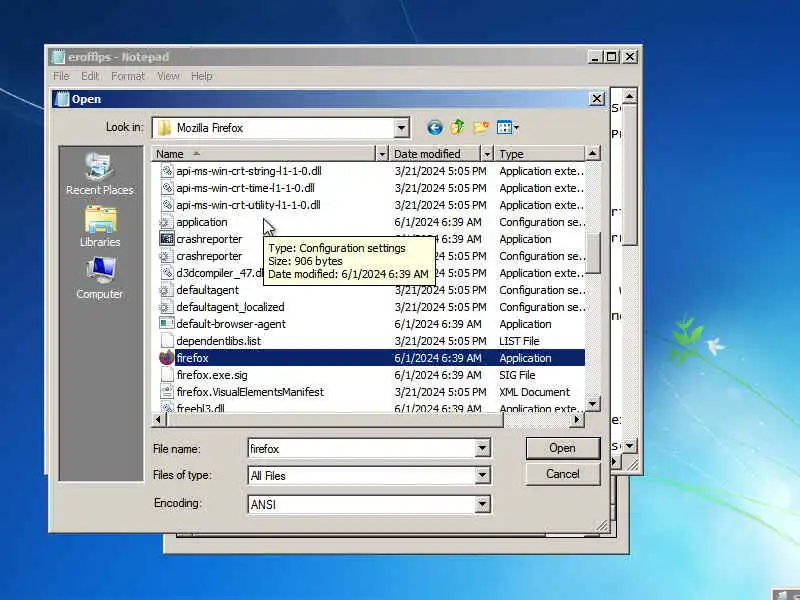800x600 pixels.
Task: Open the View menu in Notepad
Action: (x=168, y=76)
